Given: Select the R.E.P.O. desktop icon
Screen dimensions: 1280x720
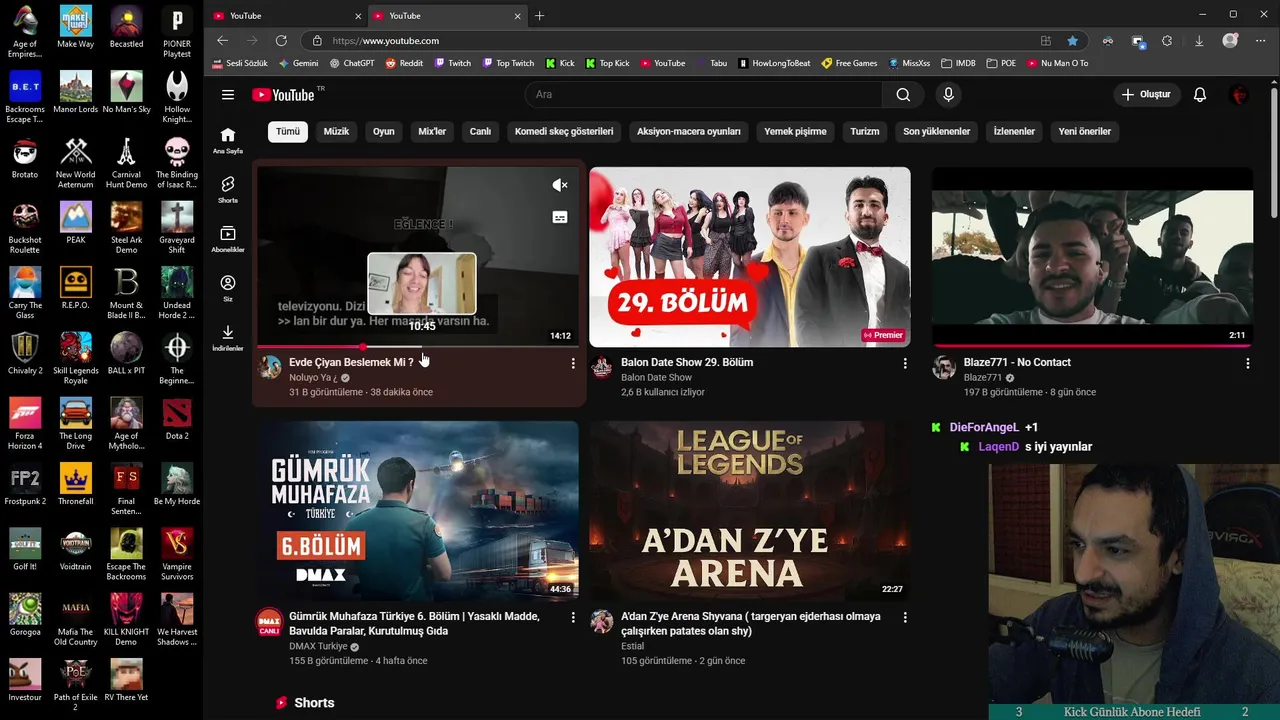Looking at the screenshot, I should (76, 290).
